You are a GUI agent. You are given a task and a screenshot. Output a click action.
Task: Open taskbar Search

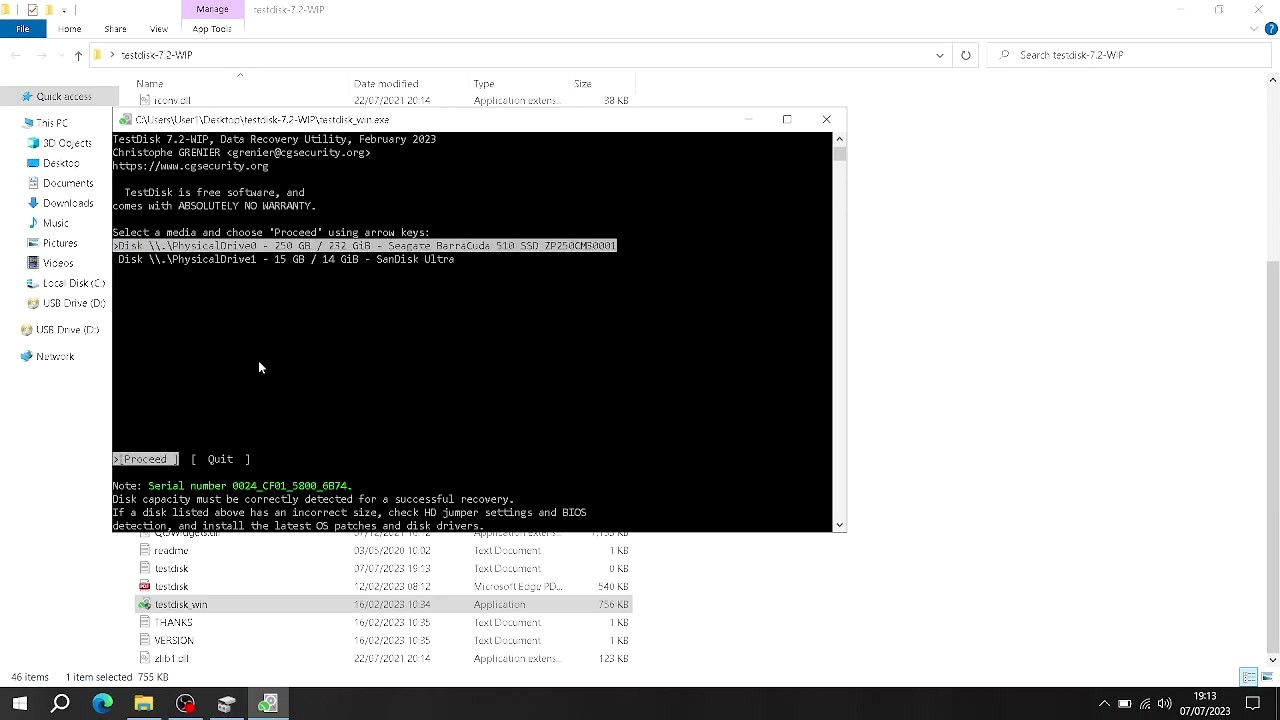tap(60, 704)
